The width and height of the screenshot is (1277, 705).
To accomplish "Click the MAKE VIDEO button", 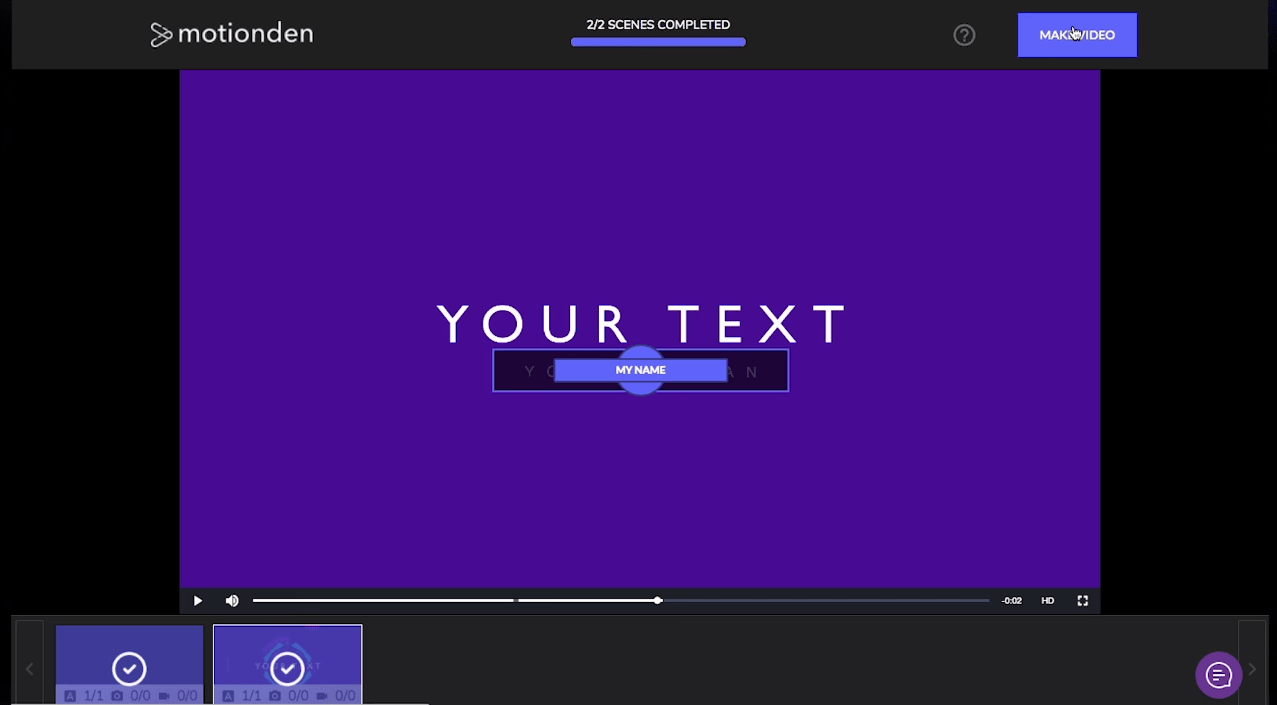I will tap(1076, 34).
